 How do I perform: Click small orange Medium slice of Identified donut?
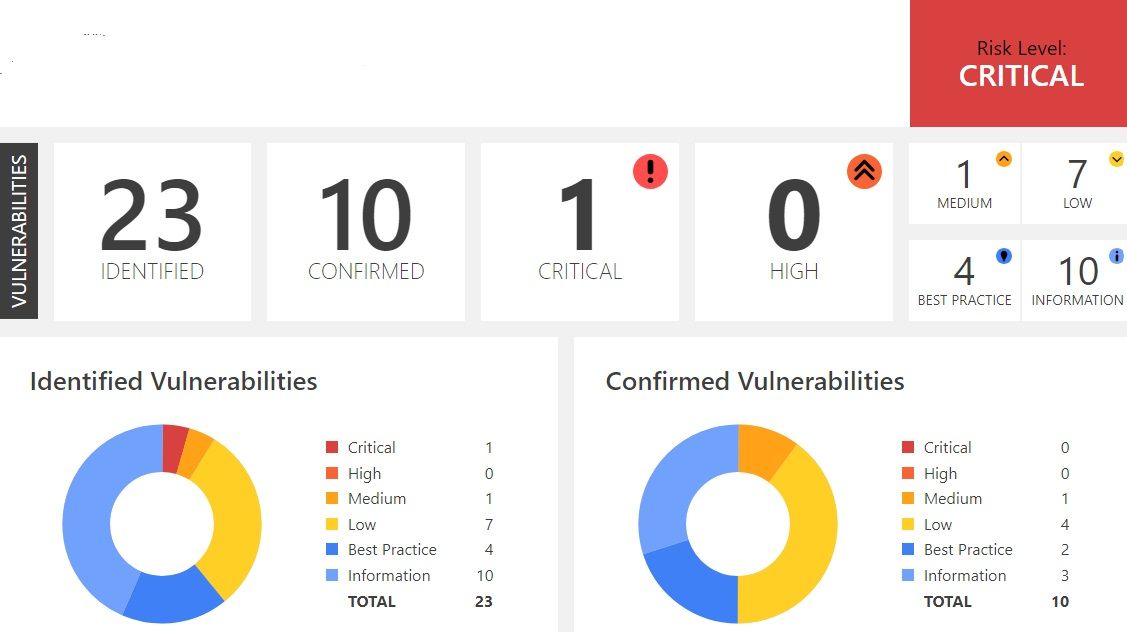(x=194, y=454)
